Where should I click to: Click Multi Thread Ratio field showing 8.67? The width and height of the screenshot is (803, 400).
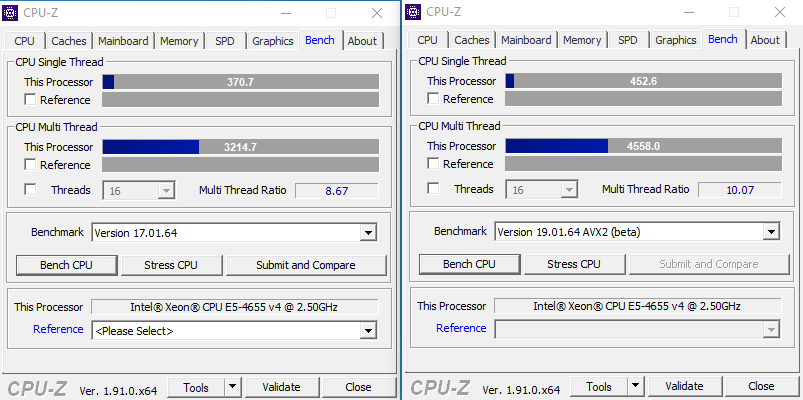337,191
